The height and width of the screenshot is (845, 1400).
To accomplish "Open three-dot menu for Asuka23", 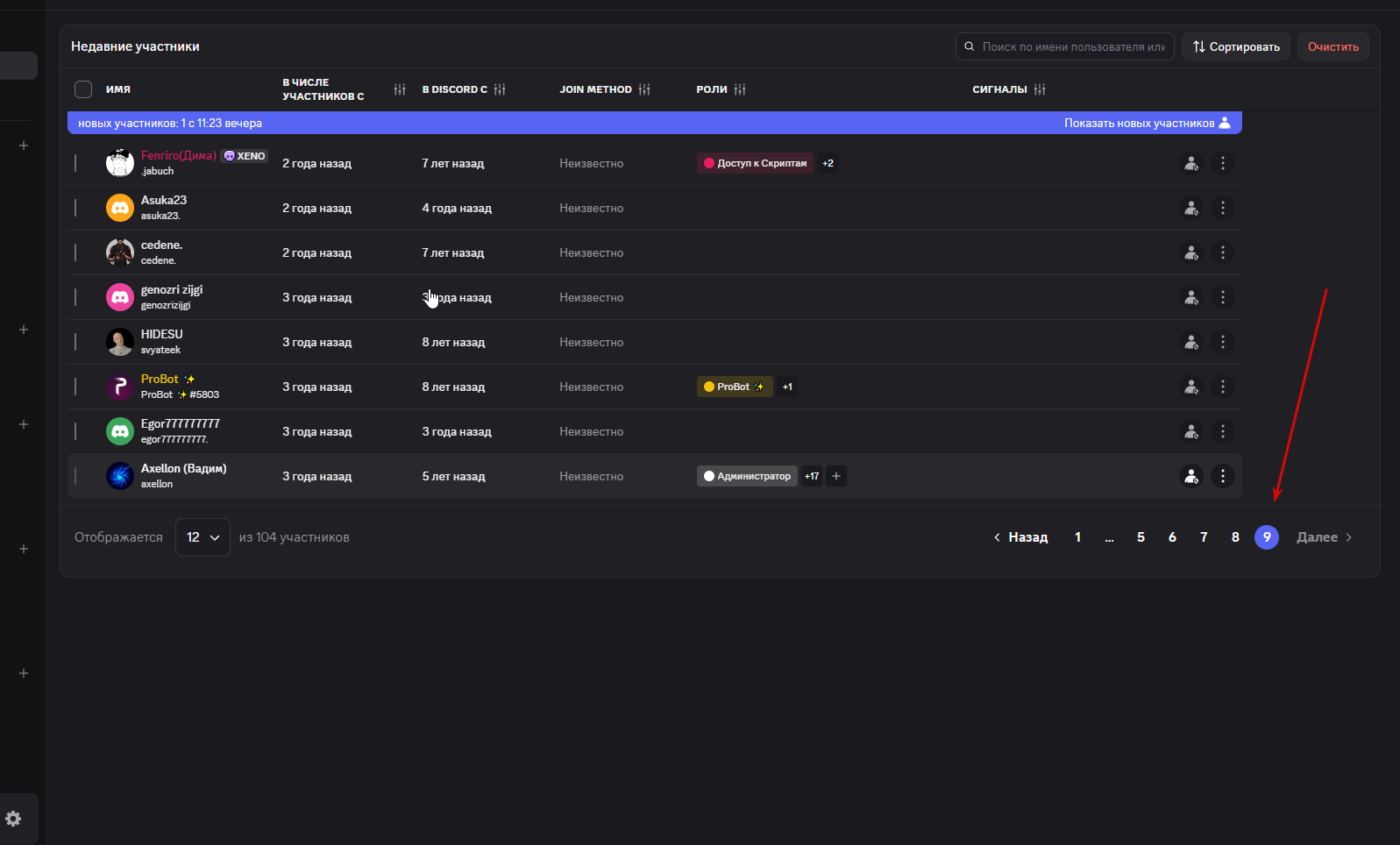I will (1223, 208).
